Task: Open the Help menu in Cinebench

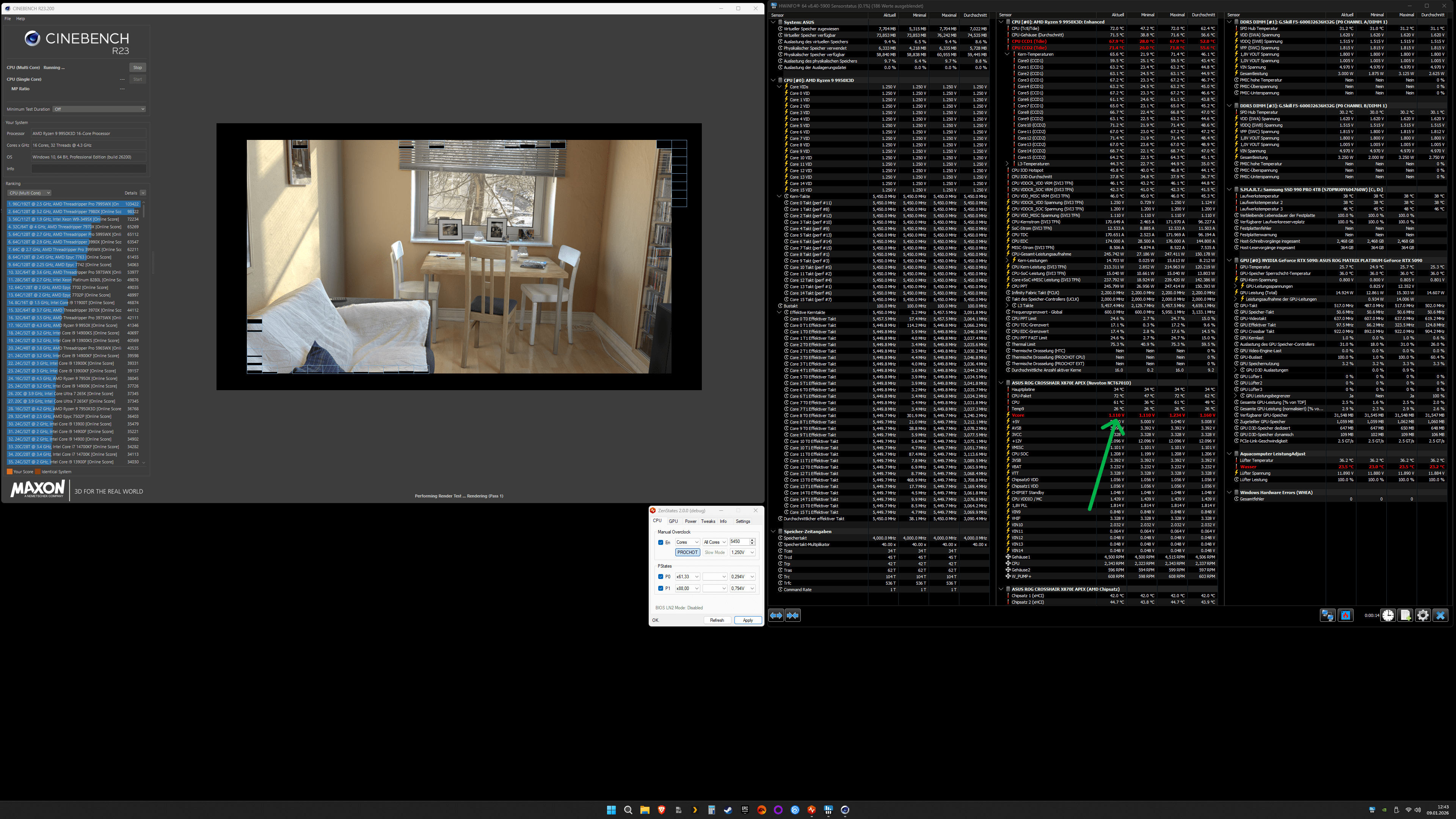Action: tap(20, 19)
